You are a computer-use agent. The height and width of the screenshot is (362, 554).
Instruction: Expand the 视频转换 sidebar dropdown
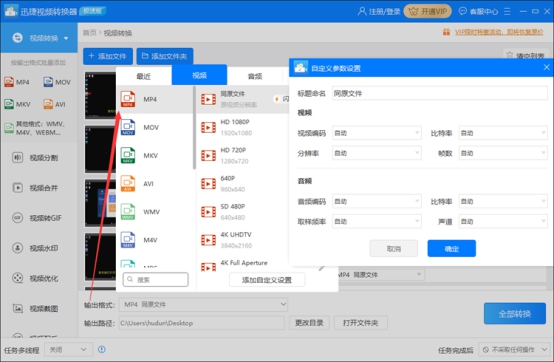(66, 38)
